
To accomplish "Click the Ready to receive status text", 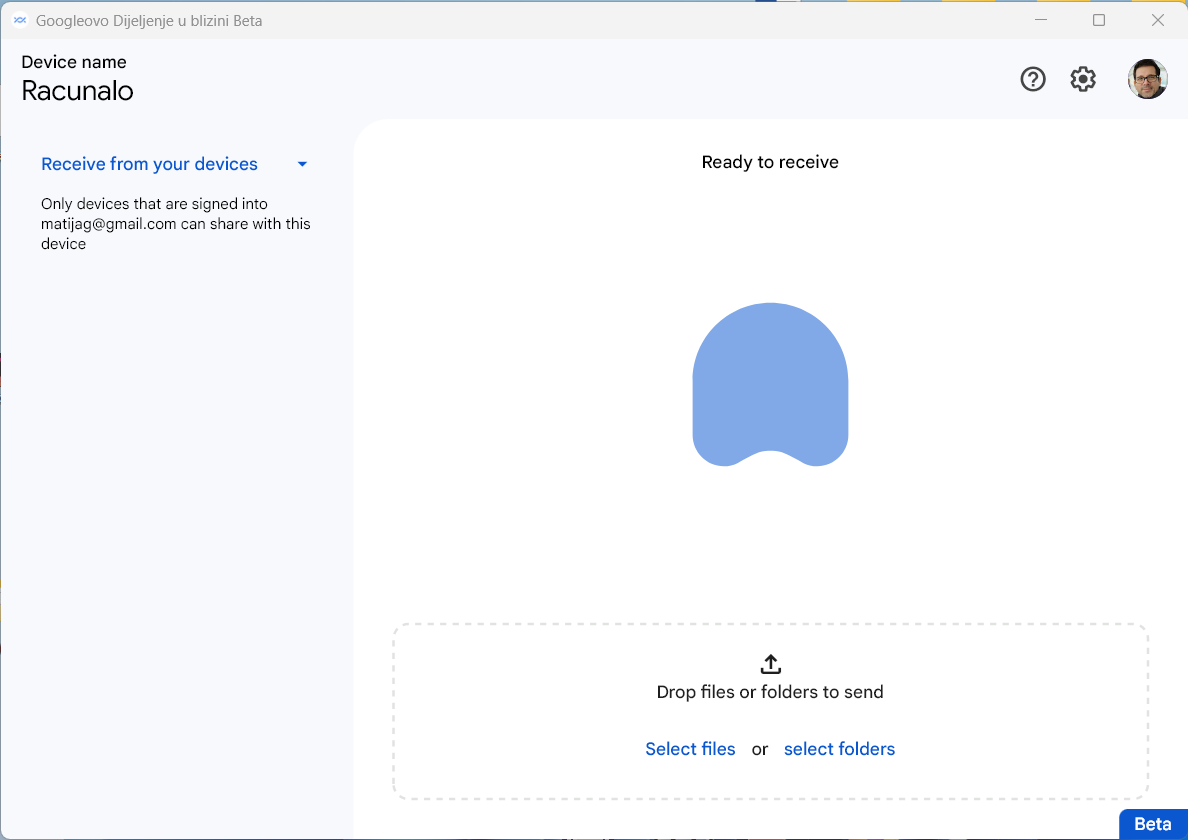I will (770, 162).
